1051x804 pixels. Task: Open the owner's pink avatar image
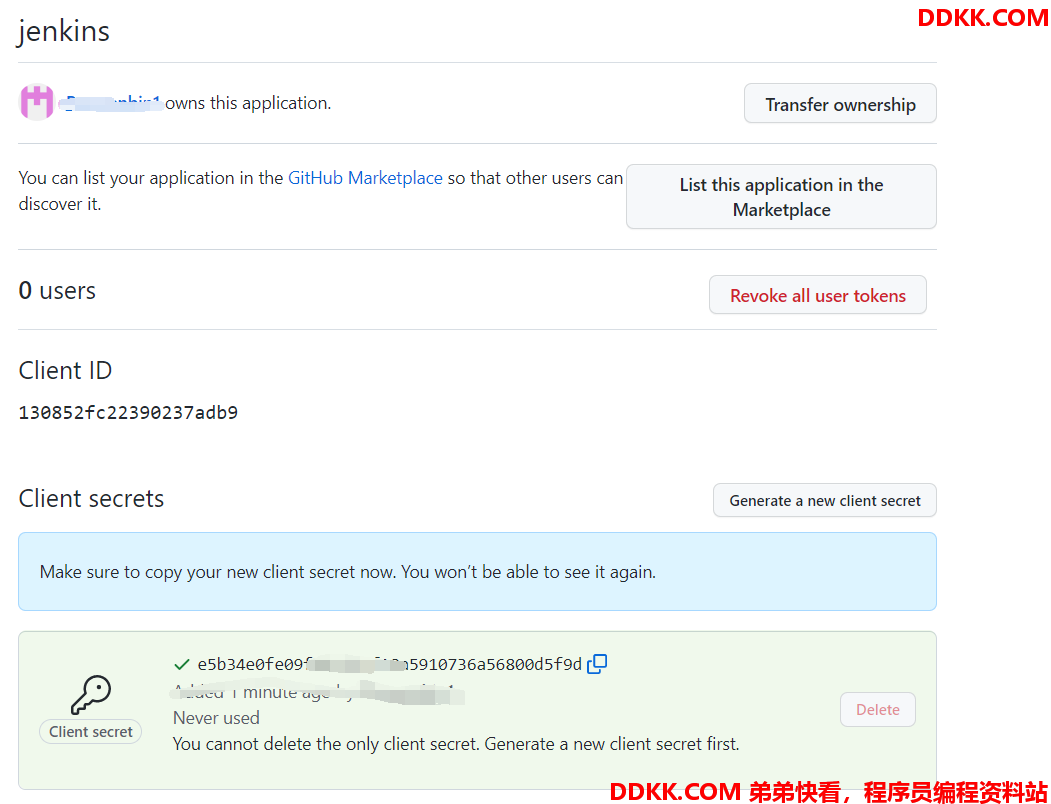[x=36, y=102]
